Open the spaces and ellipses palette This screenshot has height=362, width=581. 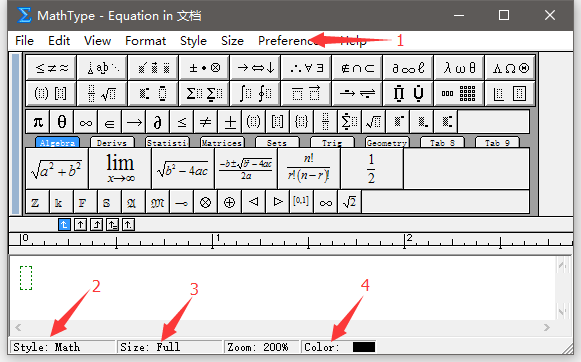pyautogui.click(x=102, y=68)
